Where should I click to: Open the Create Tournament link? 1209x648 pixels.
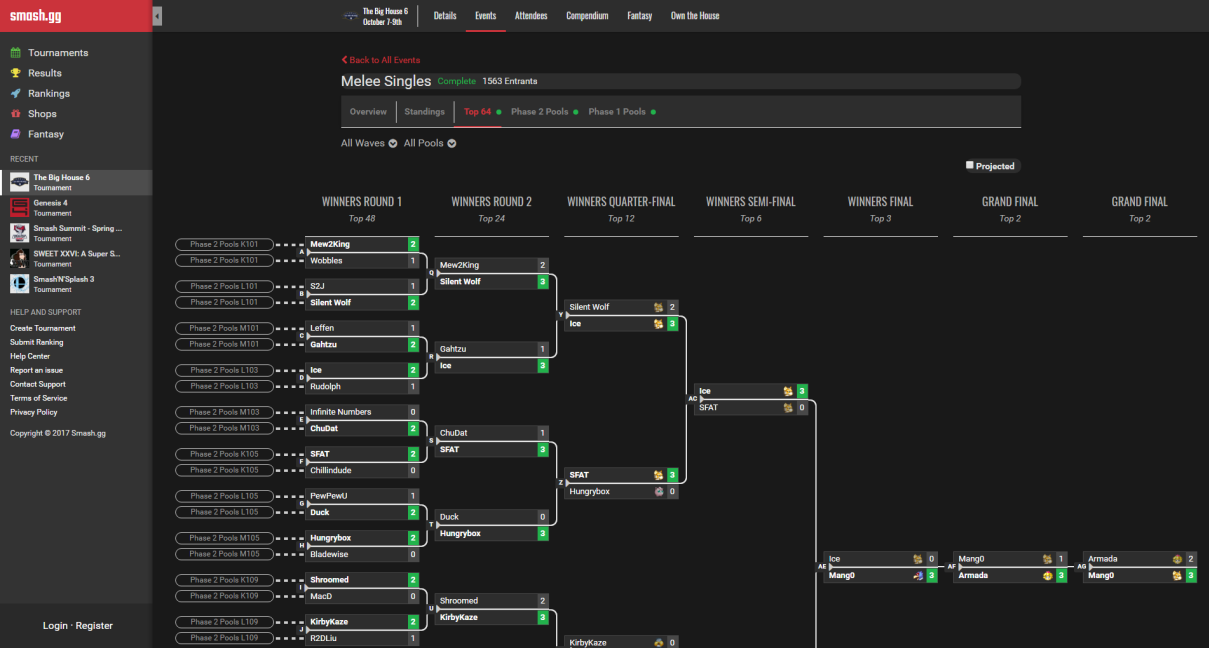pos(43,328)
